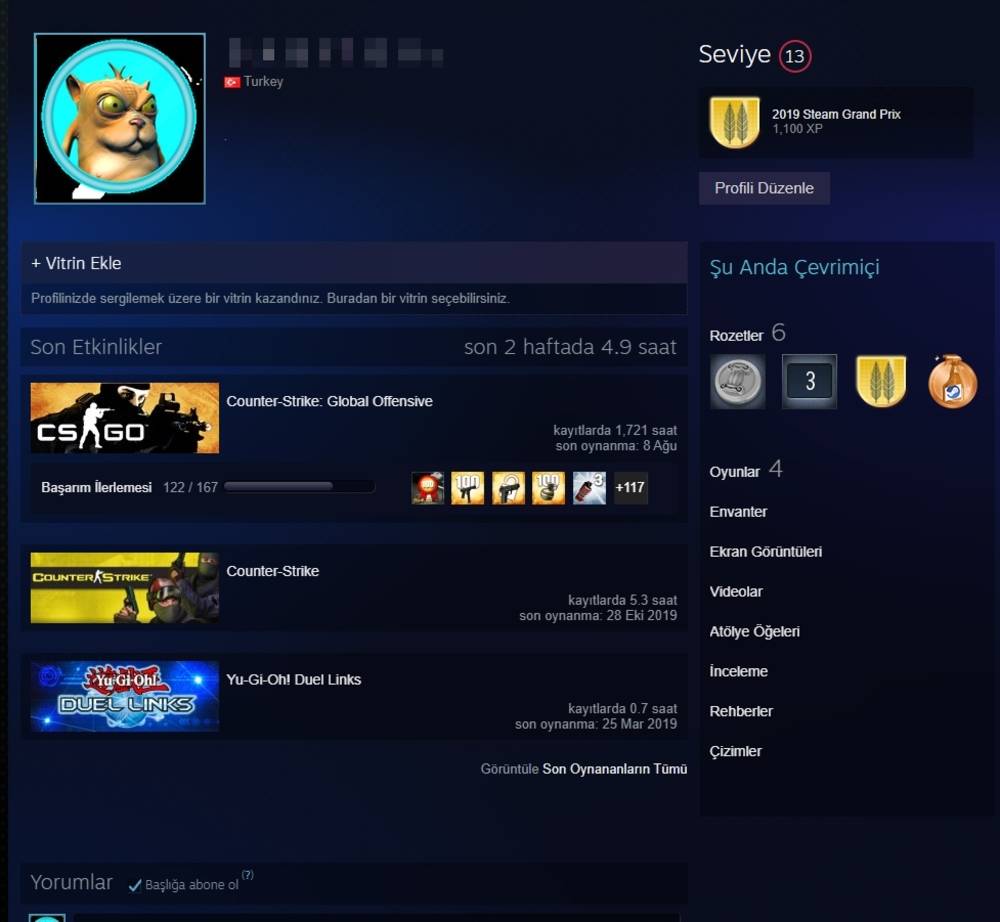Screen dimensions: 1000x922
Task: Open the 100 rifle achievement icon
Action: tap(467, 488)
